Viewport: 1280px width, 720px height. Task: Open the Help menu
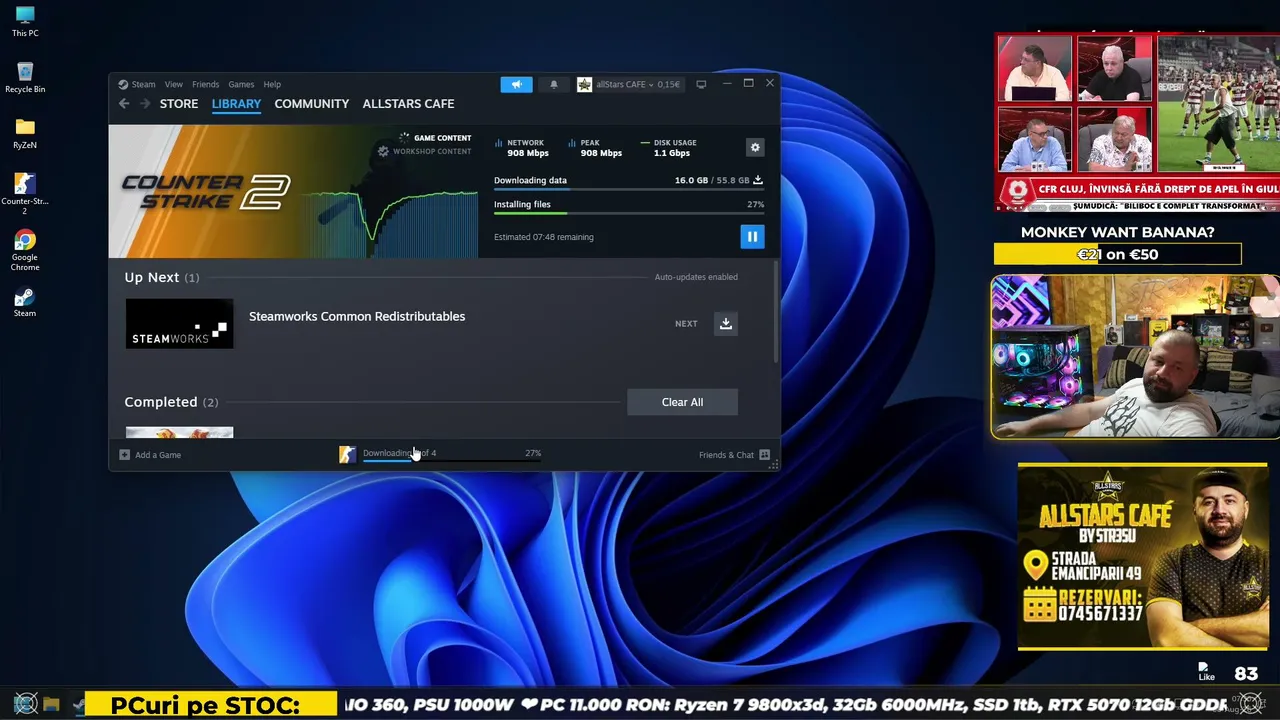tap(272, 85)
